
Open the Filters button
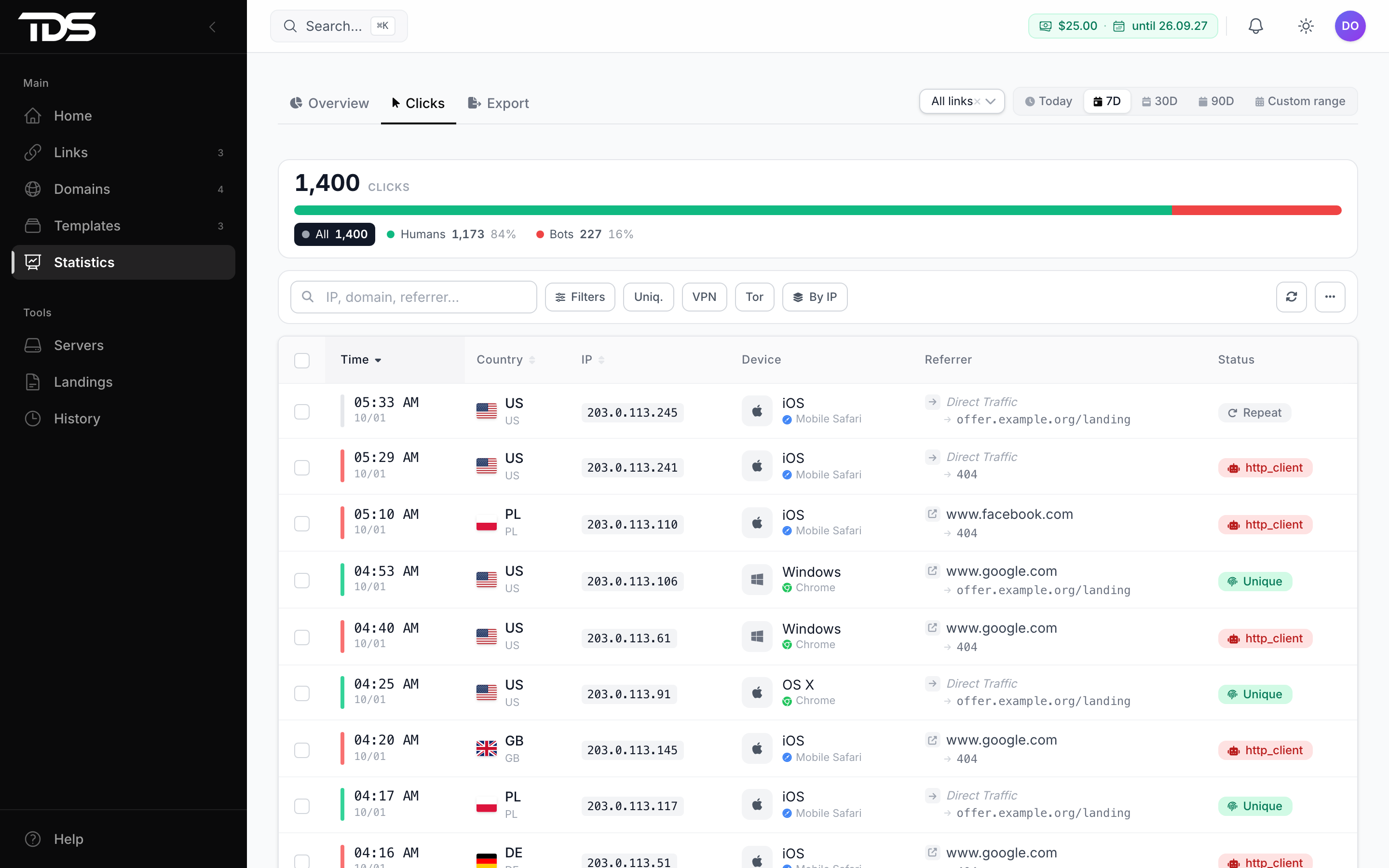click(580, 297)
